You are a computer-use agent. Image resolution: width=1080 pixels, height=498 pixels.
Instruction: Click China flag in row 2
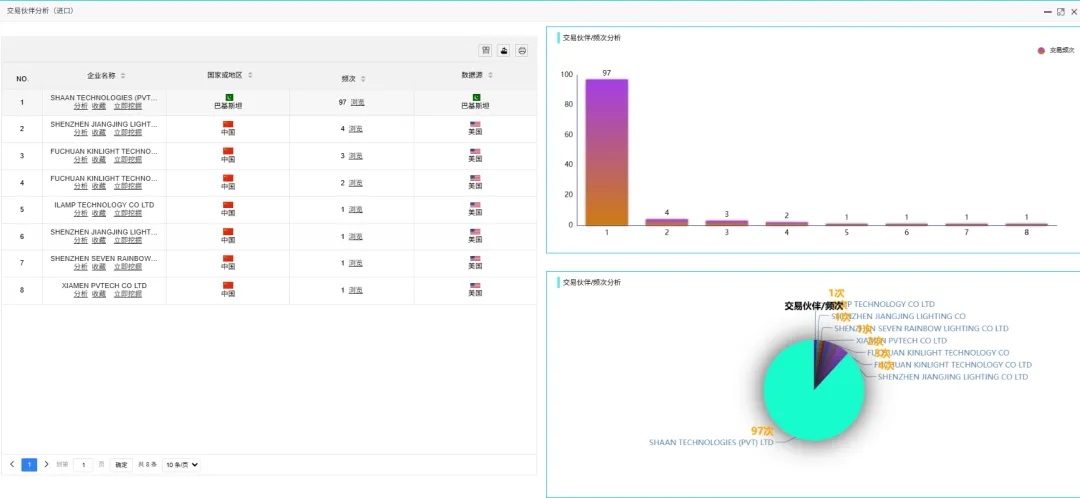pos(228,124)
